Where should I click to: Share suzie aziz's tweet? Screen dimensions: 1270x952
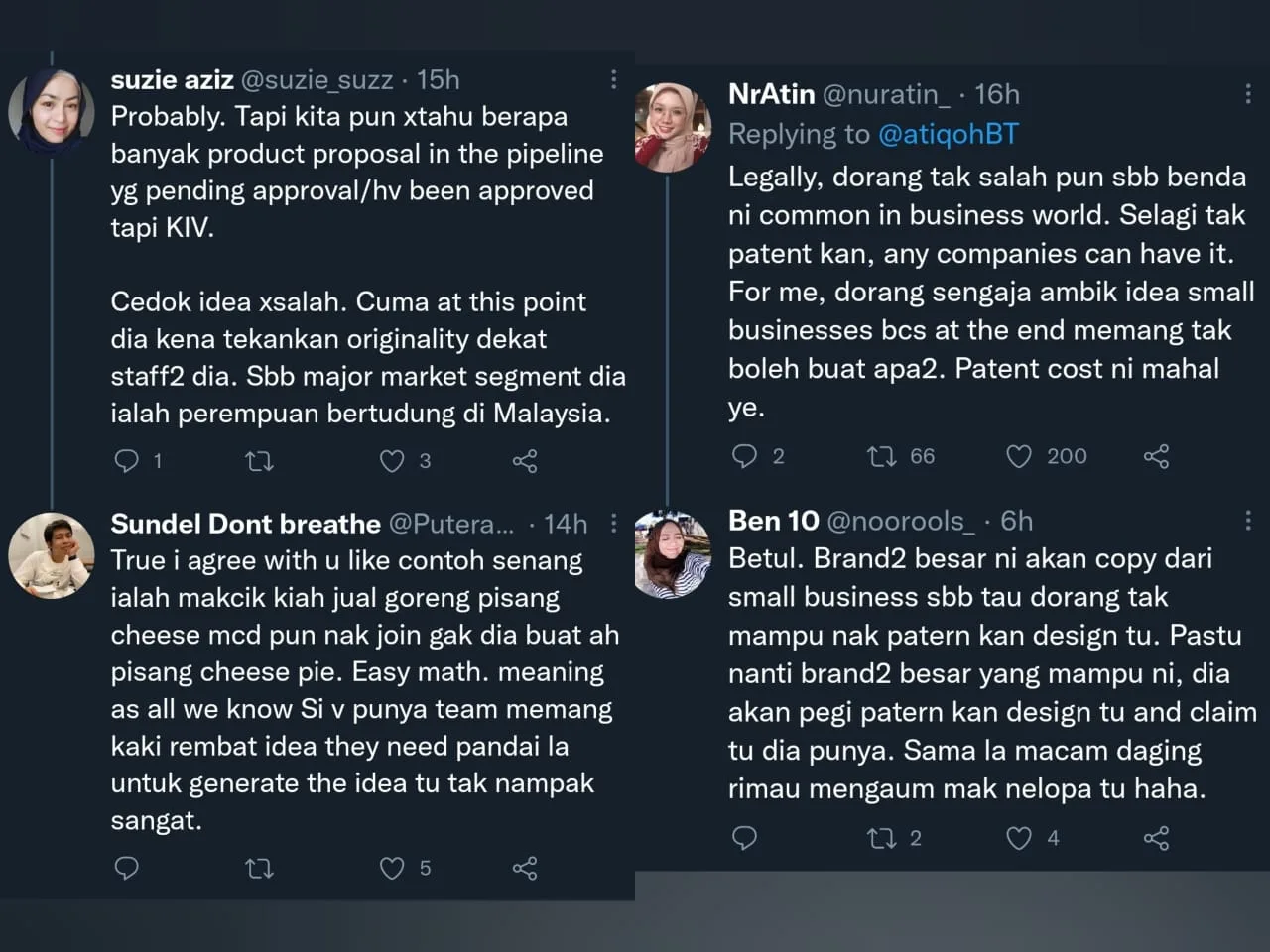[525, 460]
